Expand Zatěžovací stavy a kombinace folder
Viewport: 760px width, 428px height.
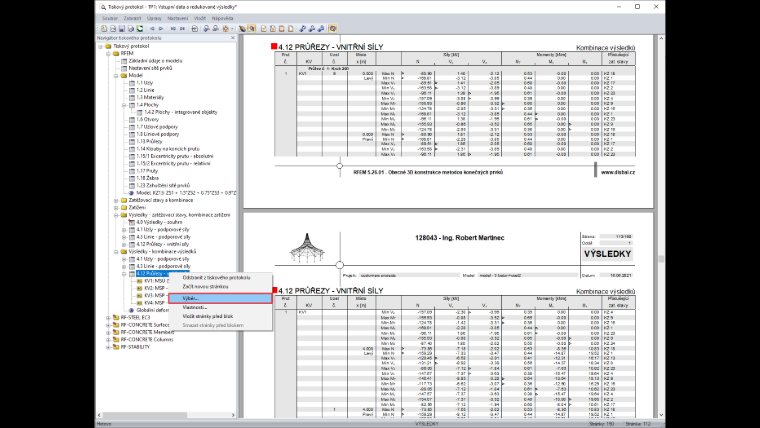tap(116, 200)
